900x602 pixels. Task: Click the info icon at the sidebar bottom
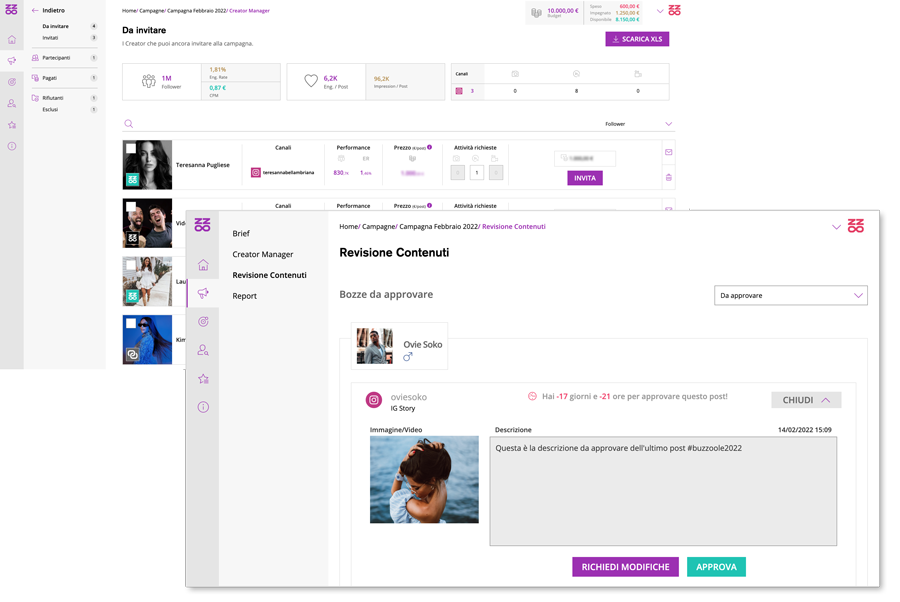(12, 146)
